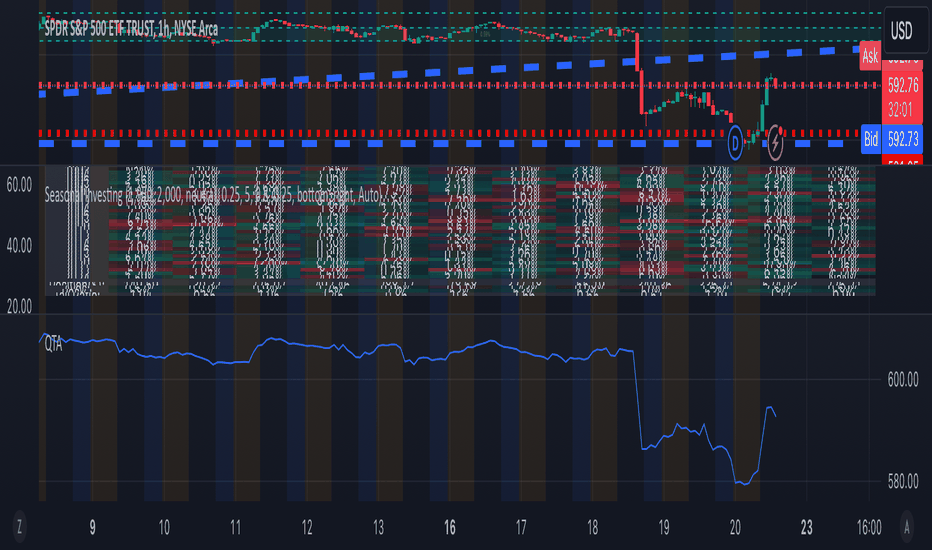Image resolution: width=932 pixels, height=550 pixels.
Task: Click date 10 on the time axis
Action: (x=164, y=527)
